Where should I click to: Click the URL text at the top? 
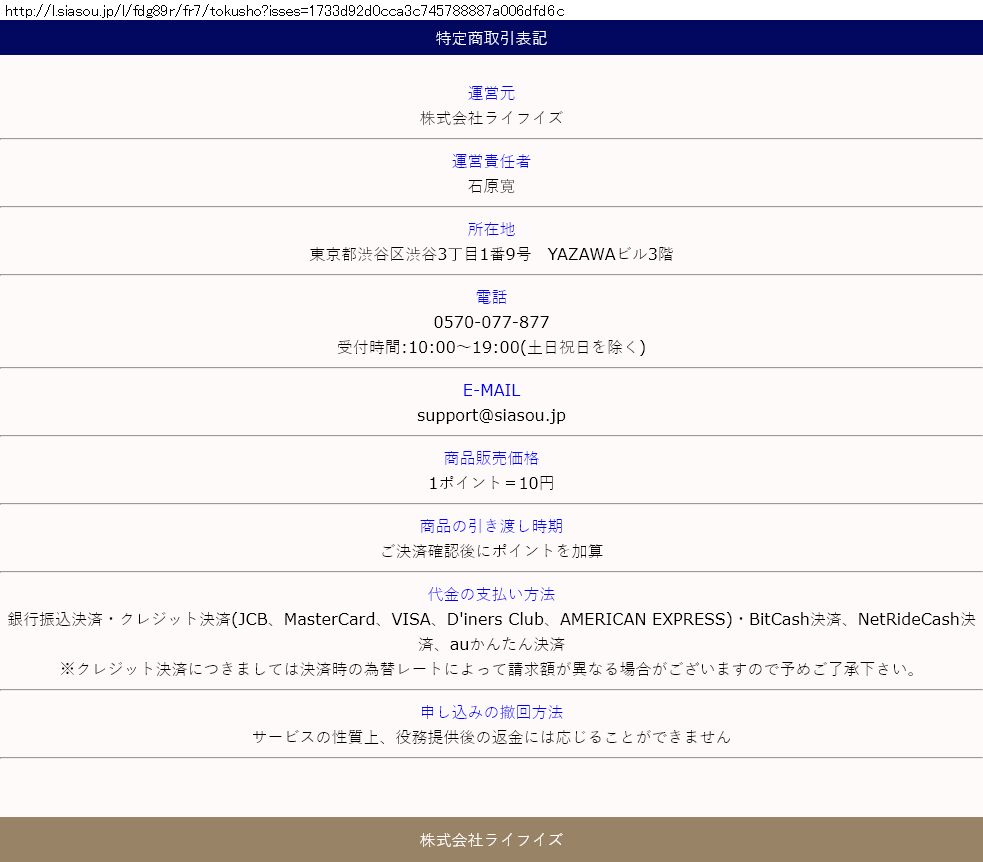pos(284,11)
